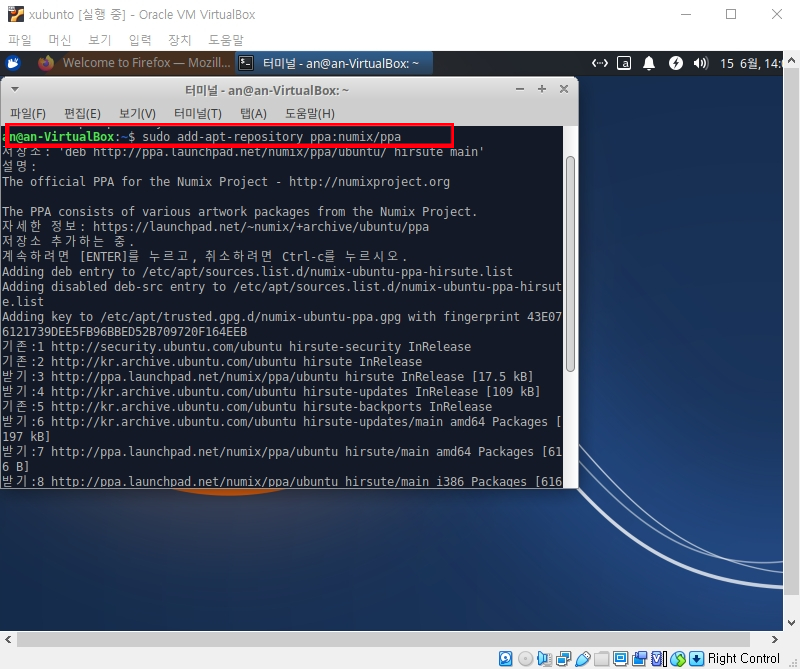Open the Xfce Whisker applications menu

(x=13, y=63)
